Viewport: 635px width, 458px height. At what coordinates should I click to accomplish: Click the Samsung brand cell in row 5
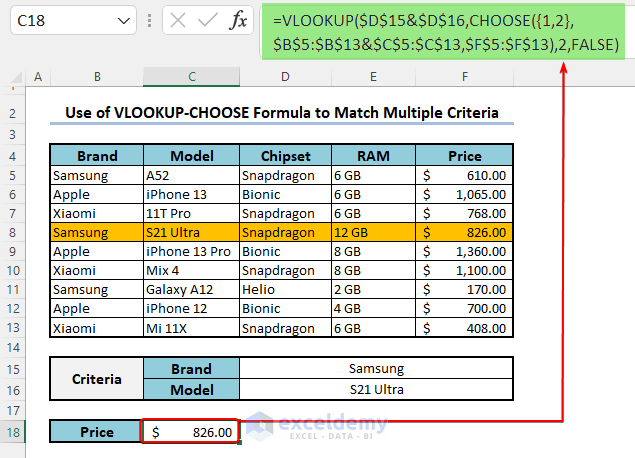(97, 175)
